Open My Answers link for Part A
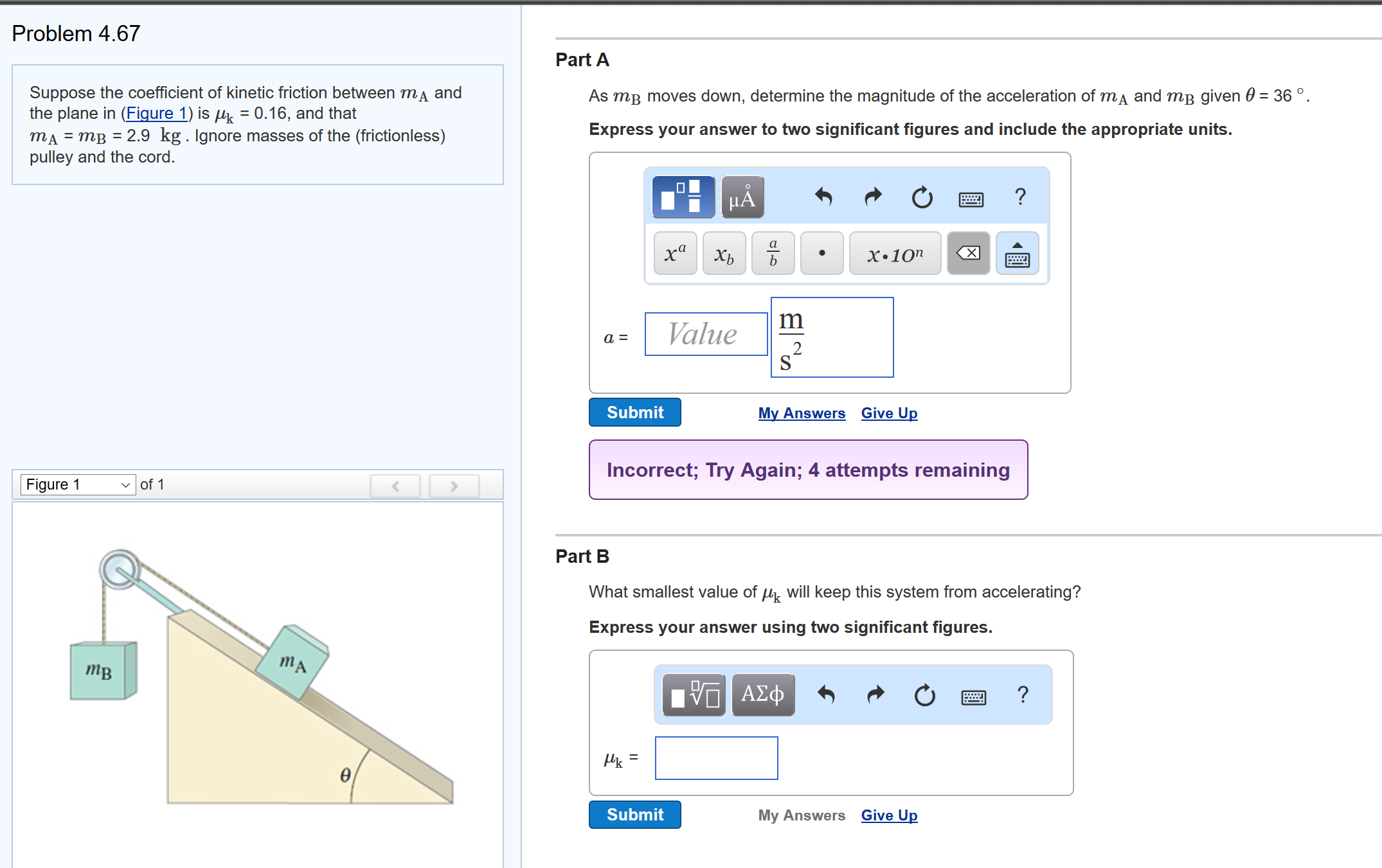1382x868 pixels. tap(802, 413)
